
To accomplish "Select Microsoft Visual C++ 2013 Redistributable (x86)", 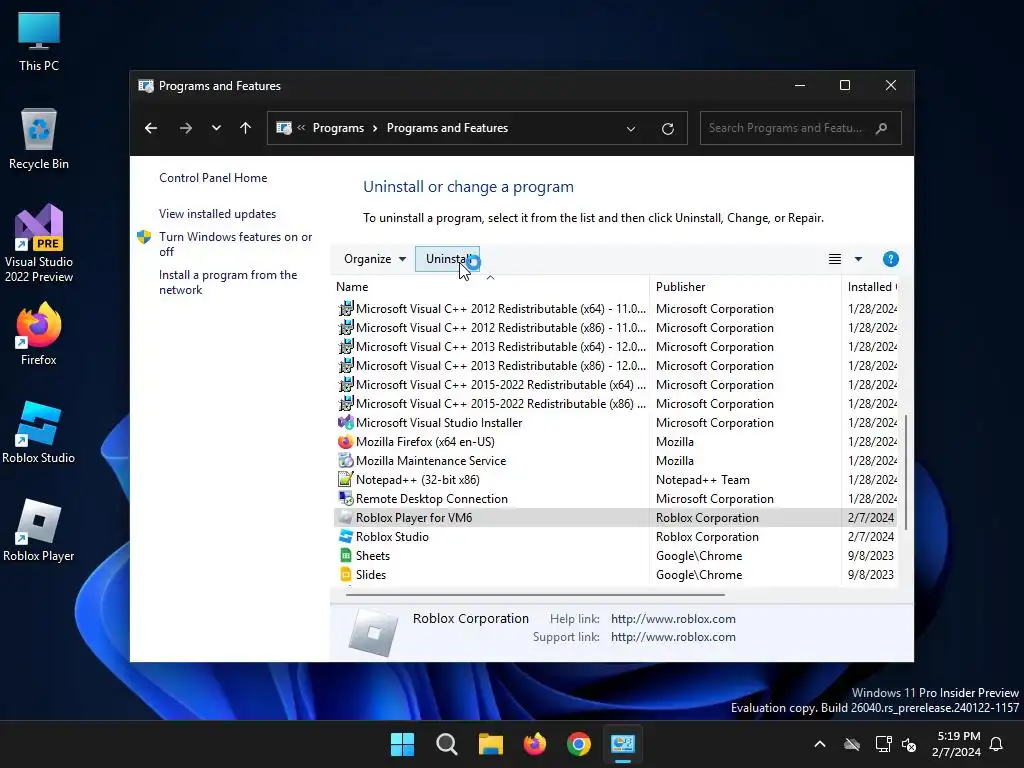I will click(x=615, y=366).
